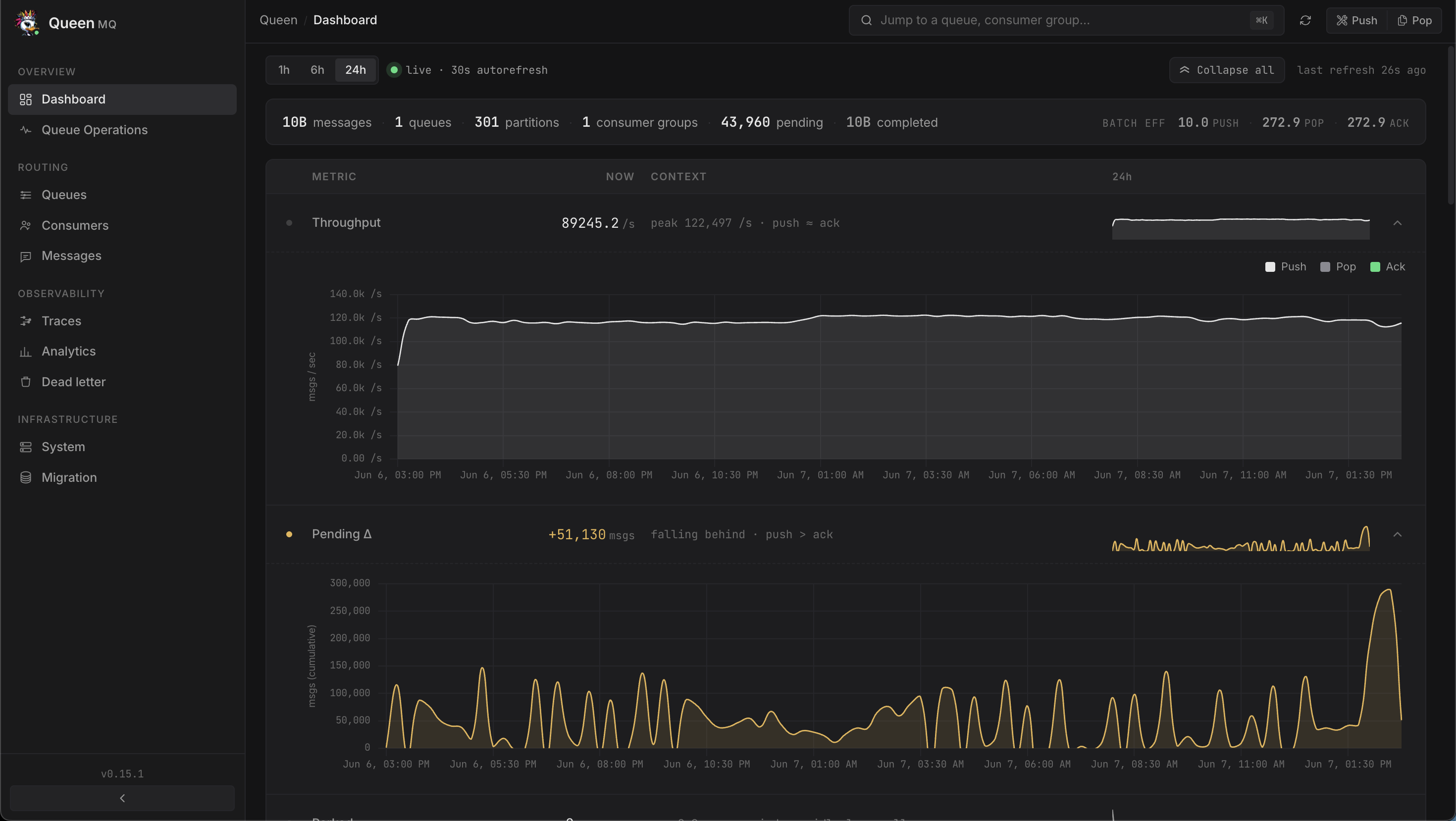Click the 43,960 pending stat
Screen dimensions: 1456x821
(x=772, y=123)
